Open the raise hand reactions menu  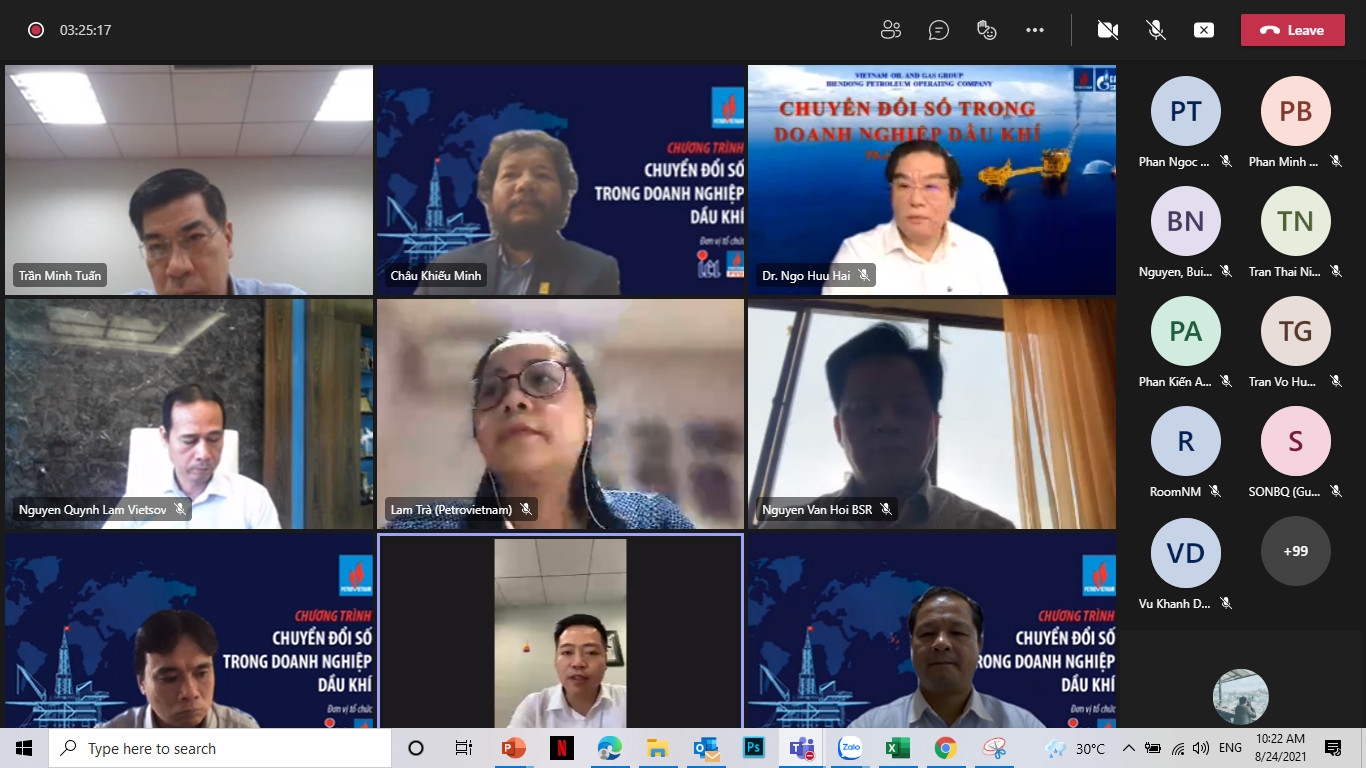click(987, 30)
